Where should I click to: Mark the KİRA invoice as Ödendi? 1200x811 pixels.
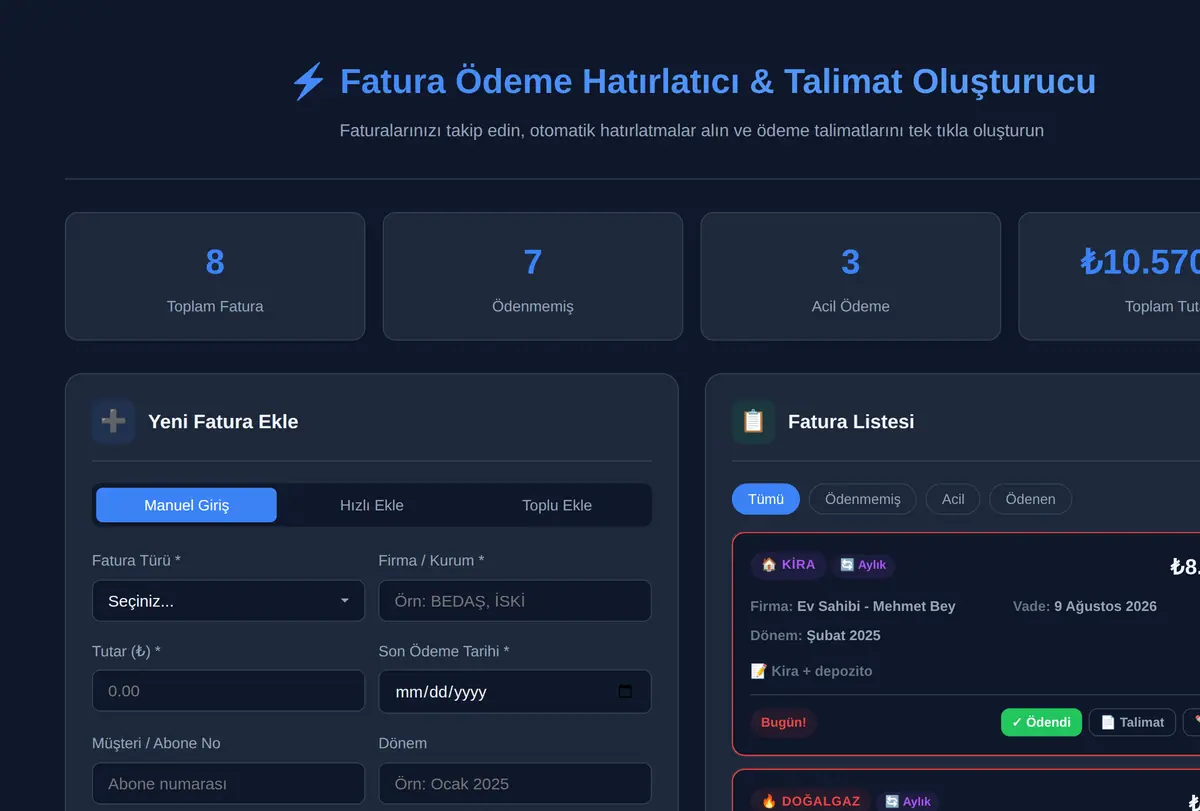(1041, 722)
